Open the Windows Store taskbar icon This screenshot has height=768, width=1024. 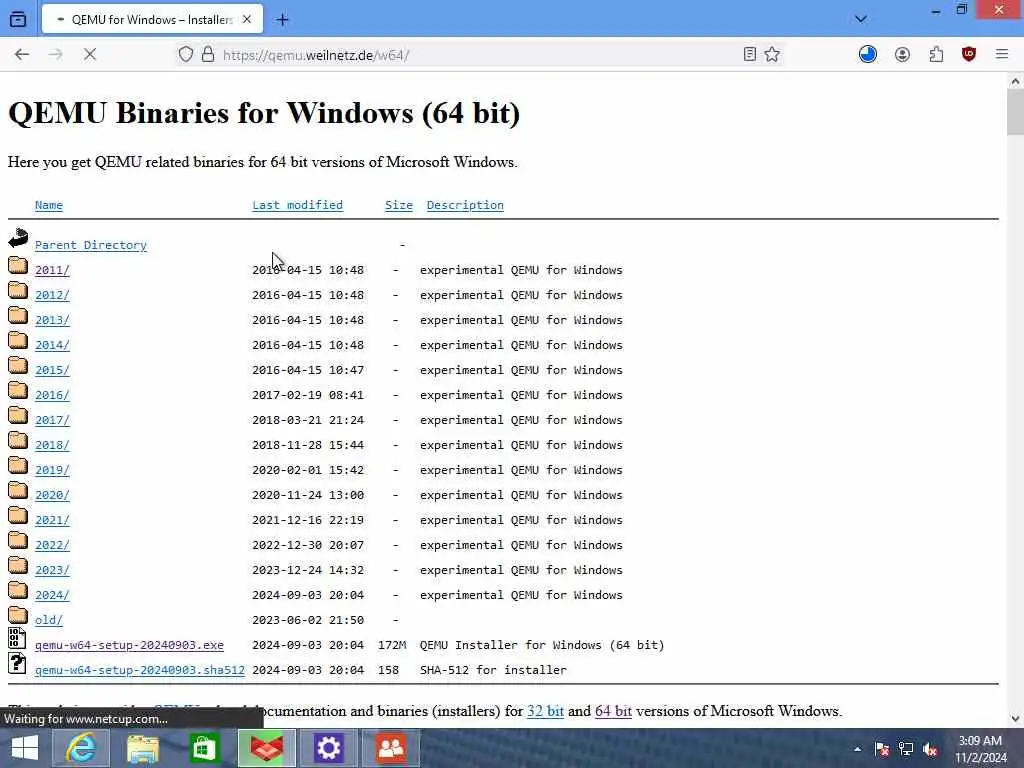204,748
